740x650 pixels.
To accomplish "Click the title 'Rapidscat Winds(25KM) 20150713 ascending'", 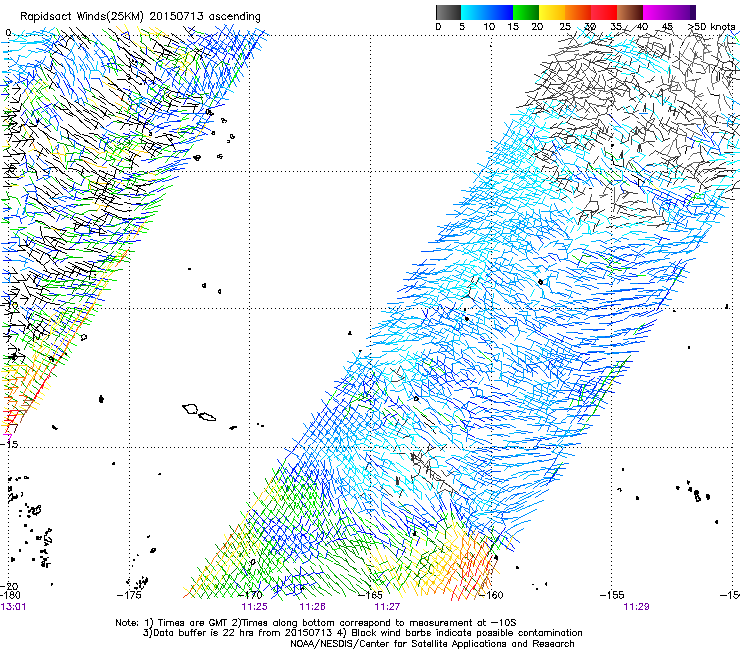I will click(140, 16).
